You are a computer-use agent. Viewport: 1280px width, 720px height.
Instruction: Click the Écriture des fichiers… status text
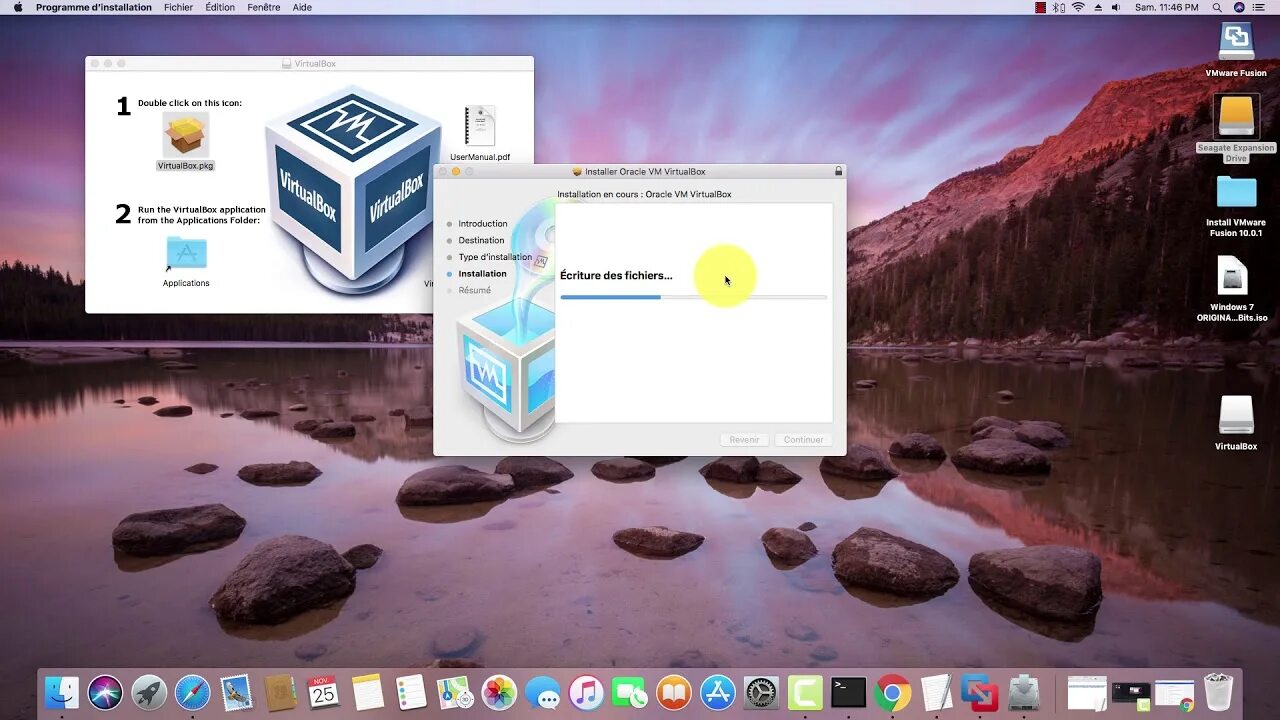(616, 276)
